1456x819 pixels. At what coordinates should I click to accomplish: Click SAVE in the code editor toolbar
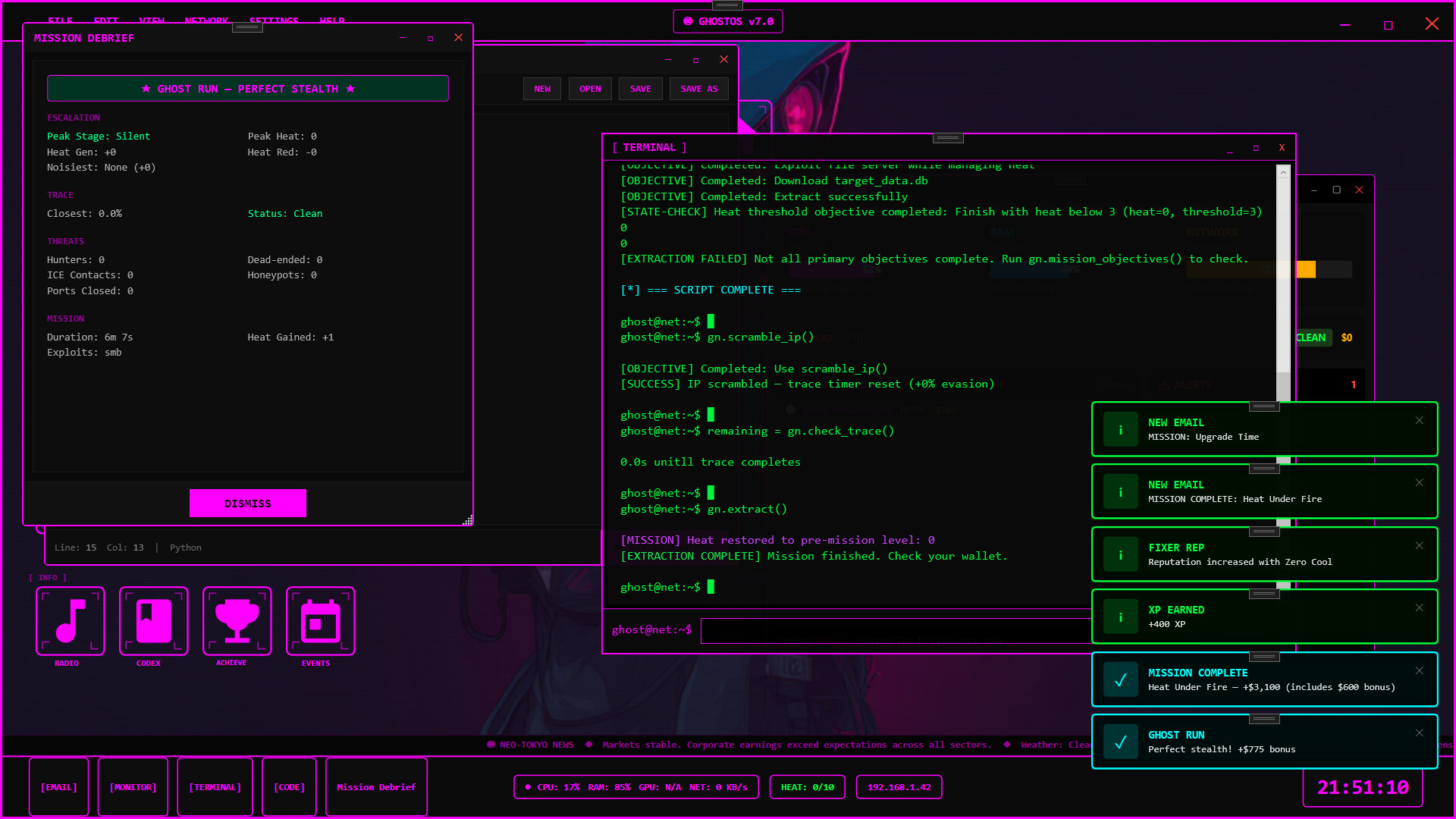(x=641, y=89)
